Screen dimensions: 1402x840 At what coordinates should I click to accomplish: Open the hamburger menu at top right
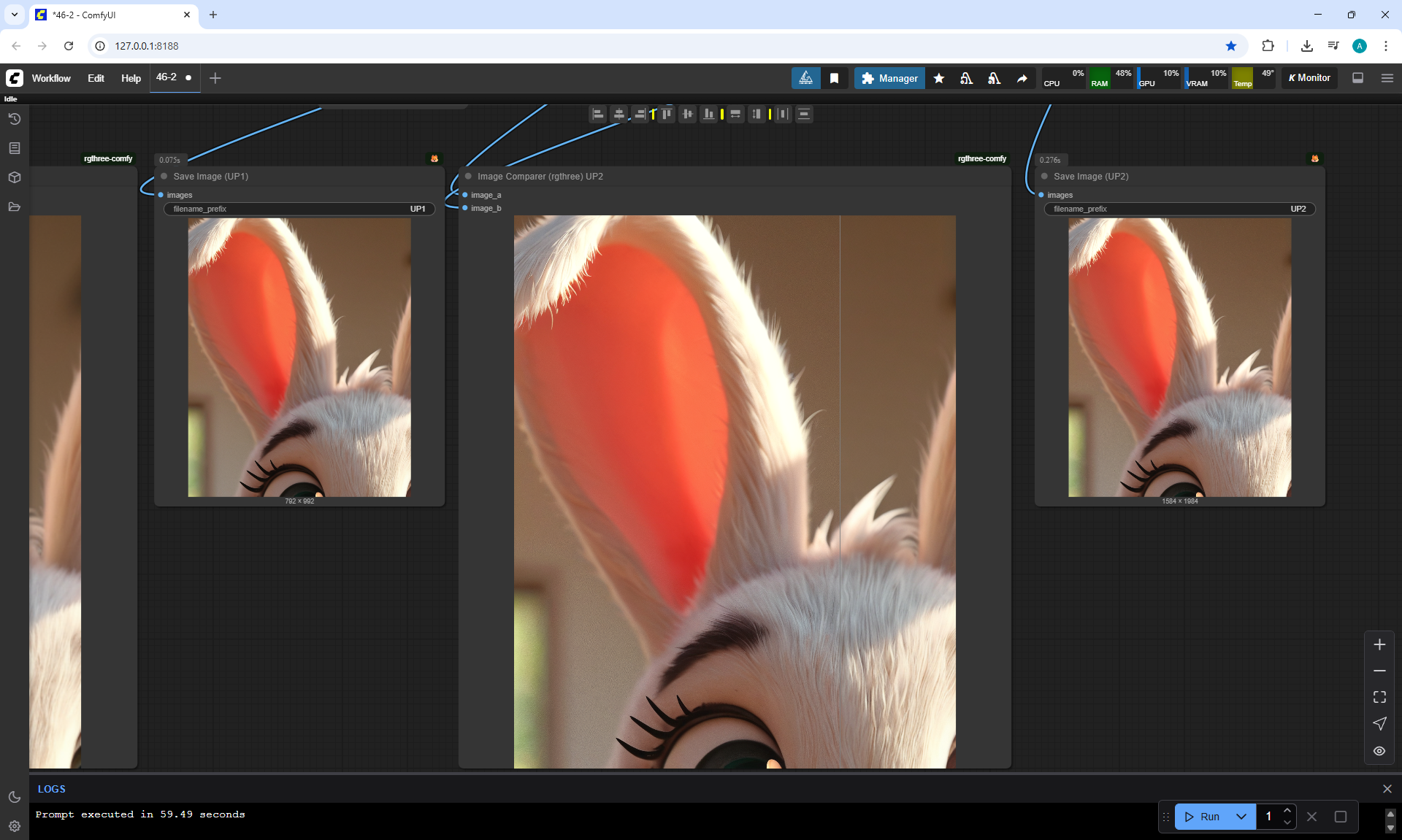[x=1387, y=78]
